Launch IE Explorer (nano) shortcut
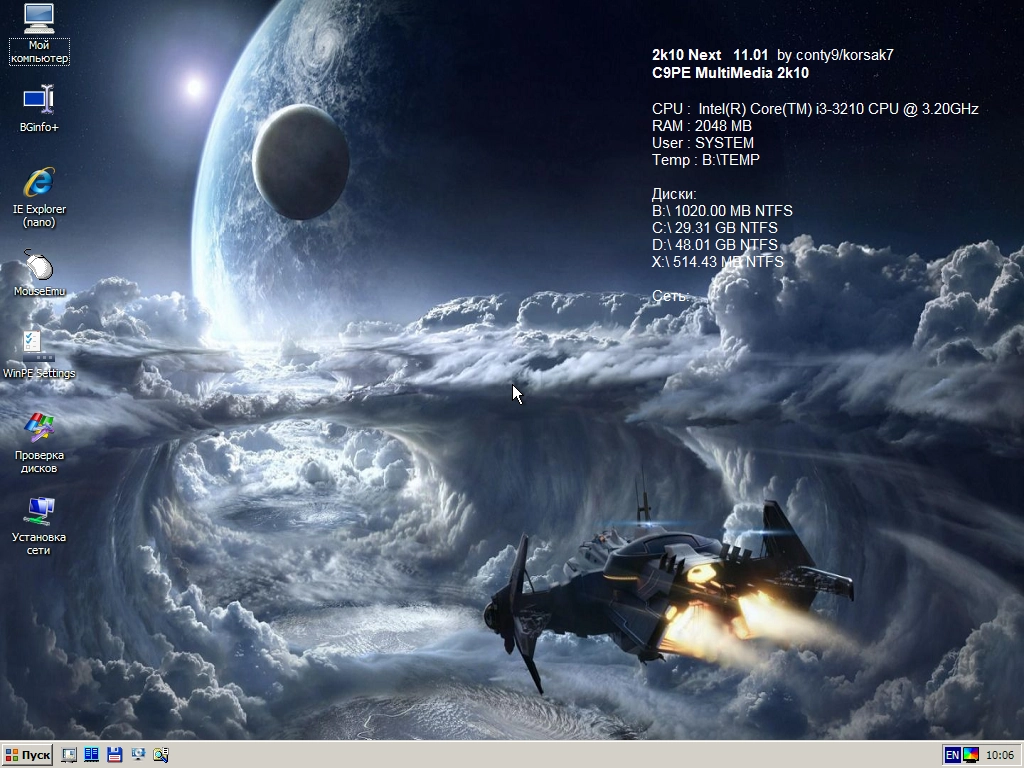 click(39, 197)
